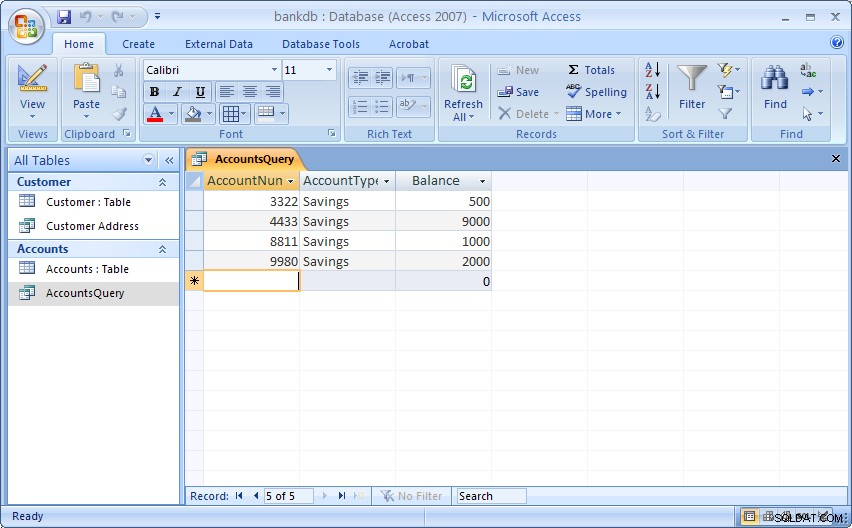Open Advanced filter options
852x528 pixels.
point(728,91)
